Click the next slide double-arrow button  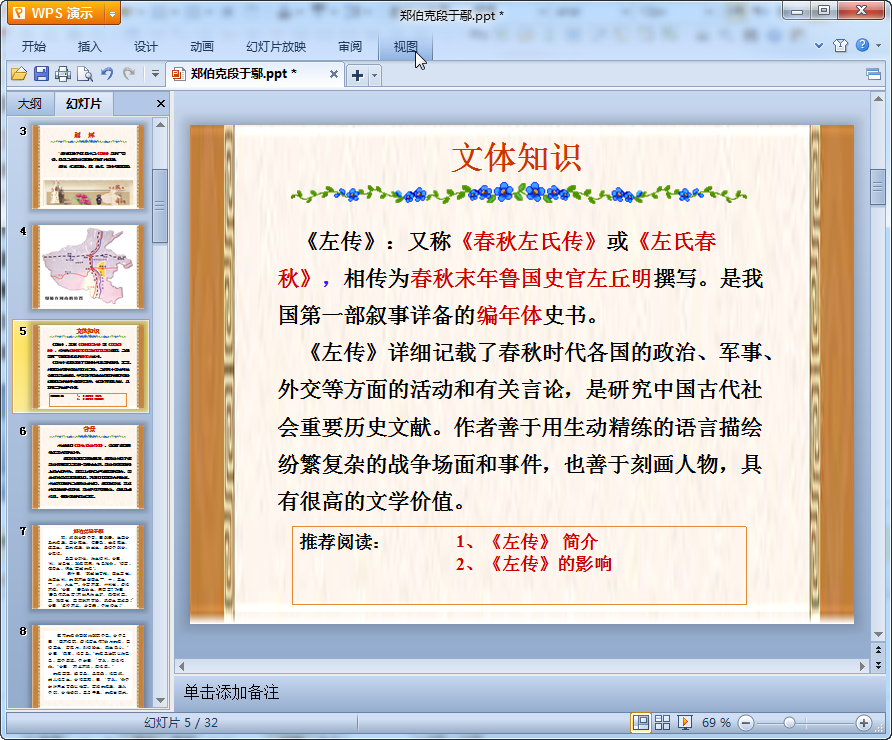[x=878, y=664]
